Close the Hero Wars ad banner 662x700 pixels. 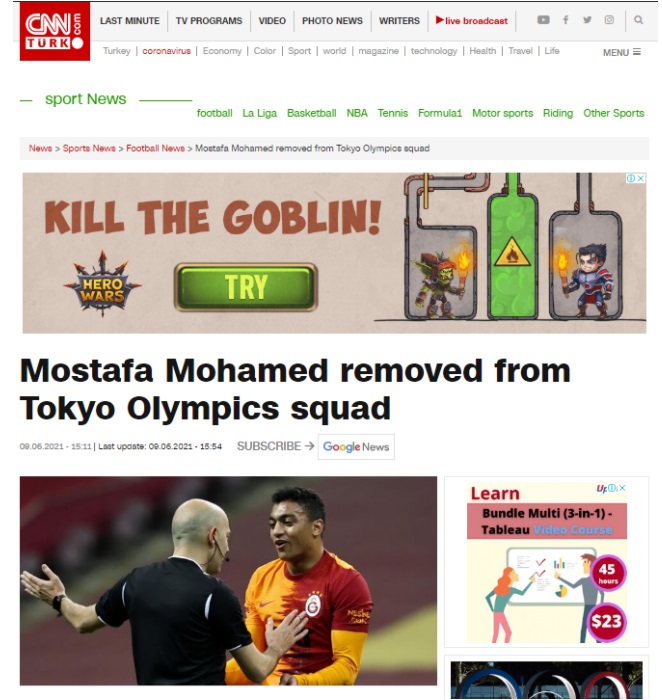click(x=641, y=178)
